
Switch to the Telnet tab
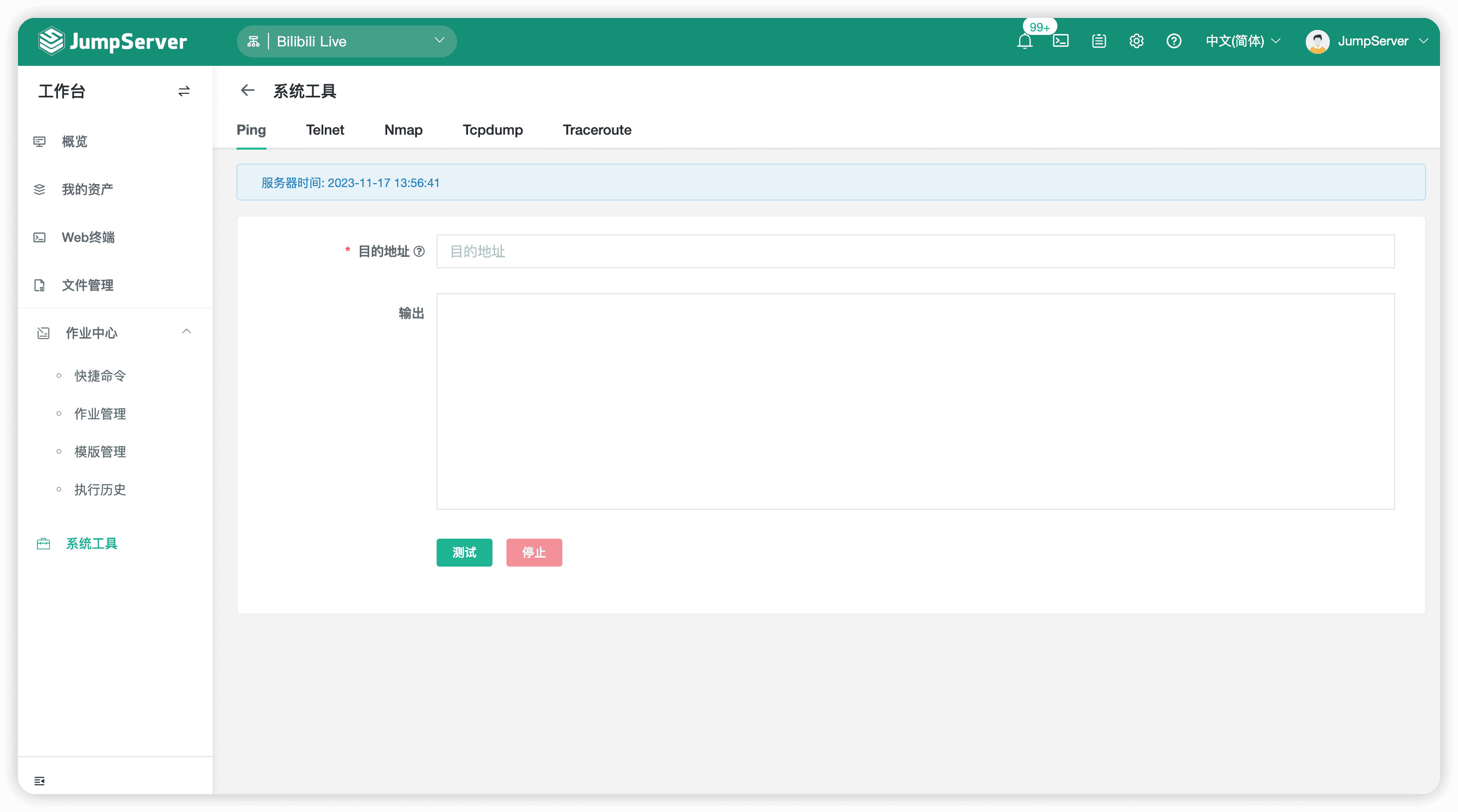pyautogui.click(x=325, y=130)
